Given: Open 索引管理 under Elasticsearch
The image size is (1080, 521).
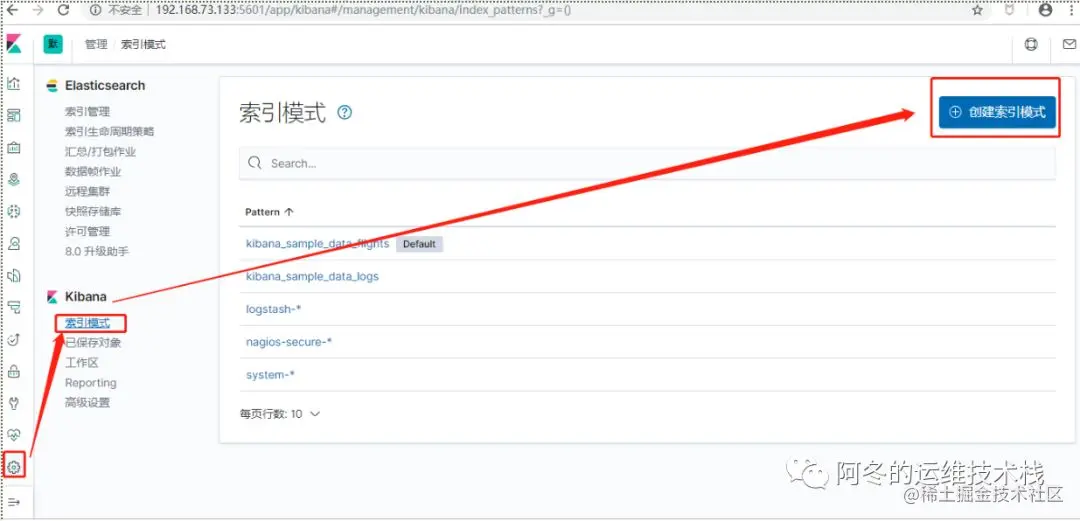Looking at the screenshot, I should coord(87,112).
